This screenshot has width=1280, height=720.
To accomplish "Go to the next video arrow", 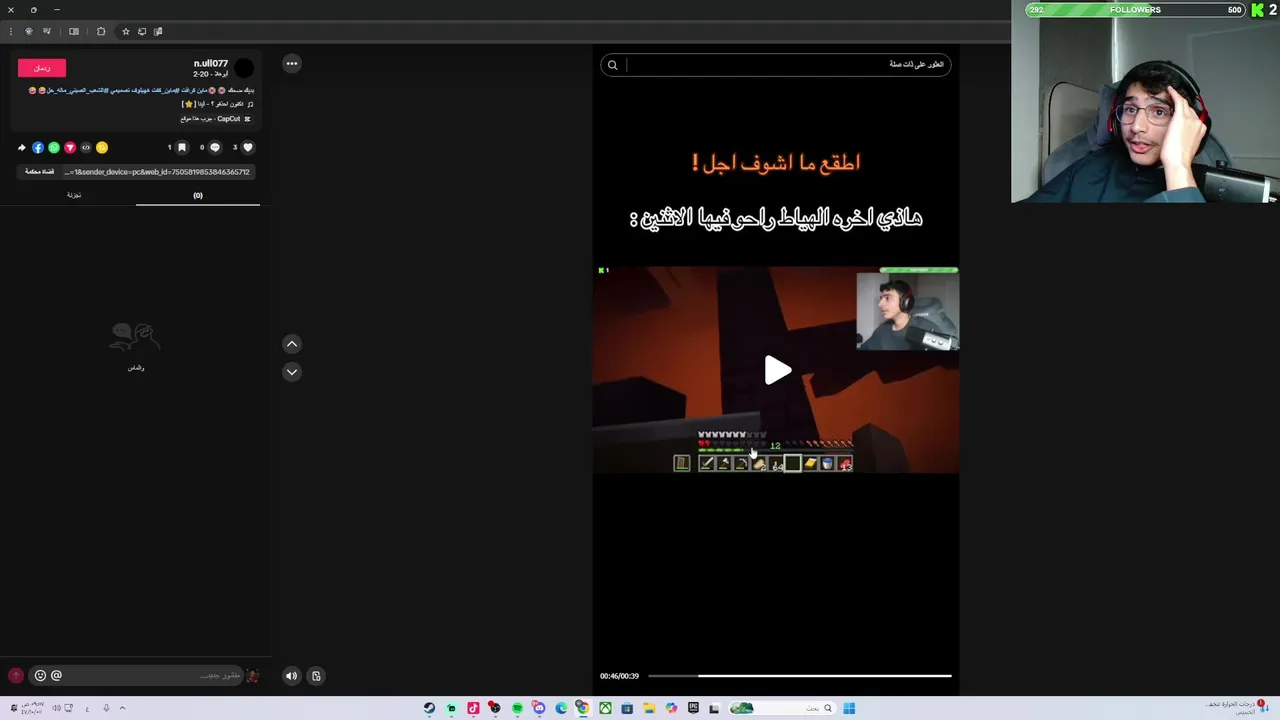I will [292, 371].
